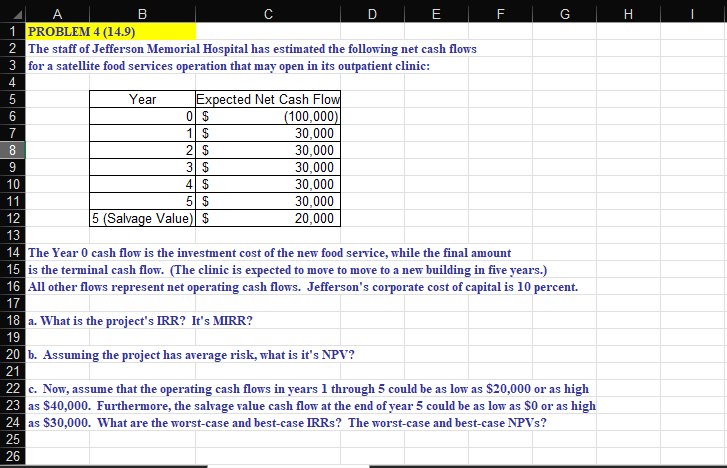Select column C header

(x=268, y=14)
